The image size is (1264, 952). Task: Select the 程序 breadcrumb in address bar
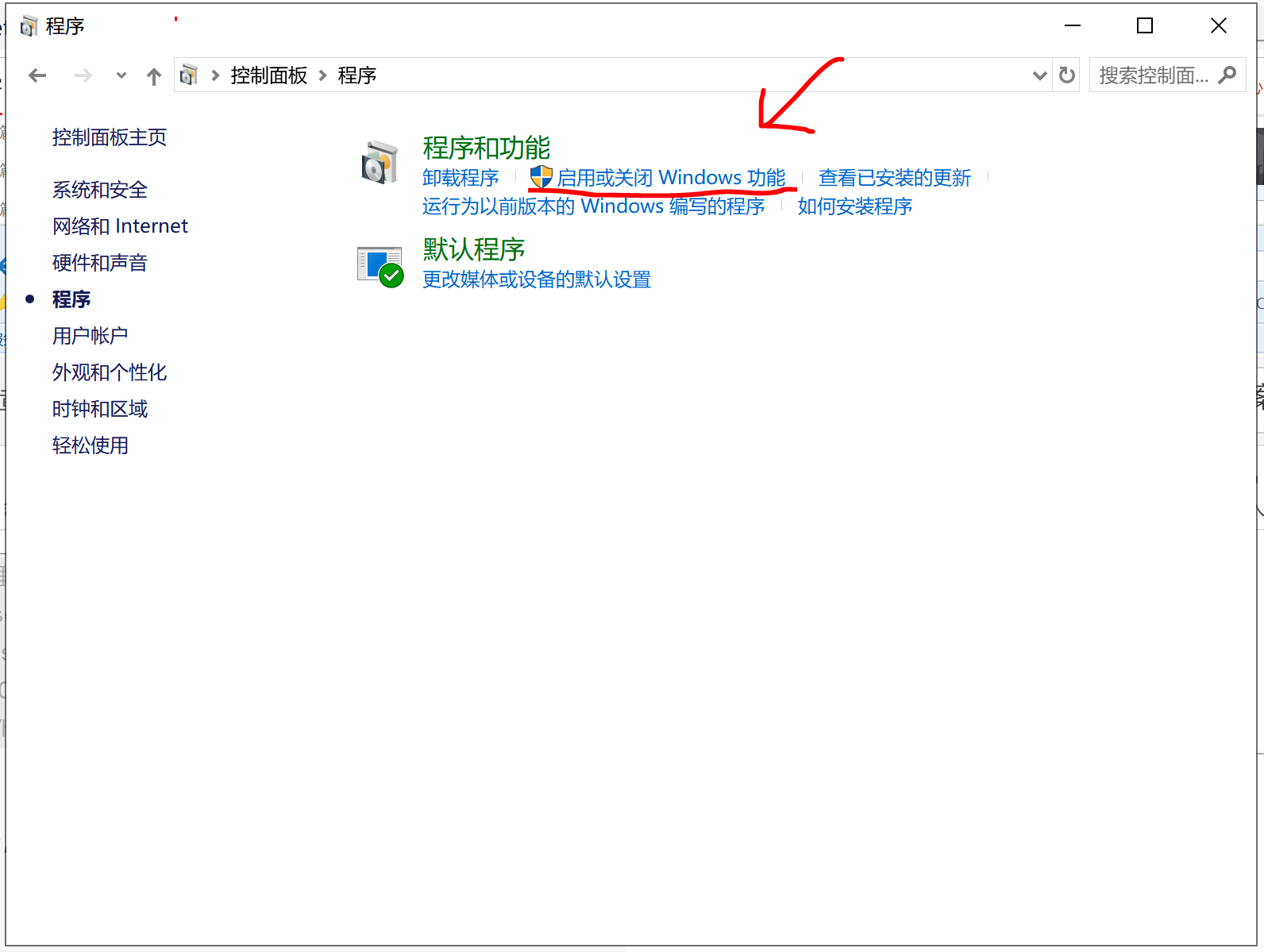click(x=357, y=75)
